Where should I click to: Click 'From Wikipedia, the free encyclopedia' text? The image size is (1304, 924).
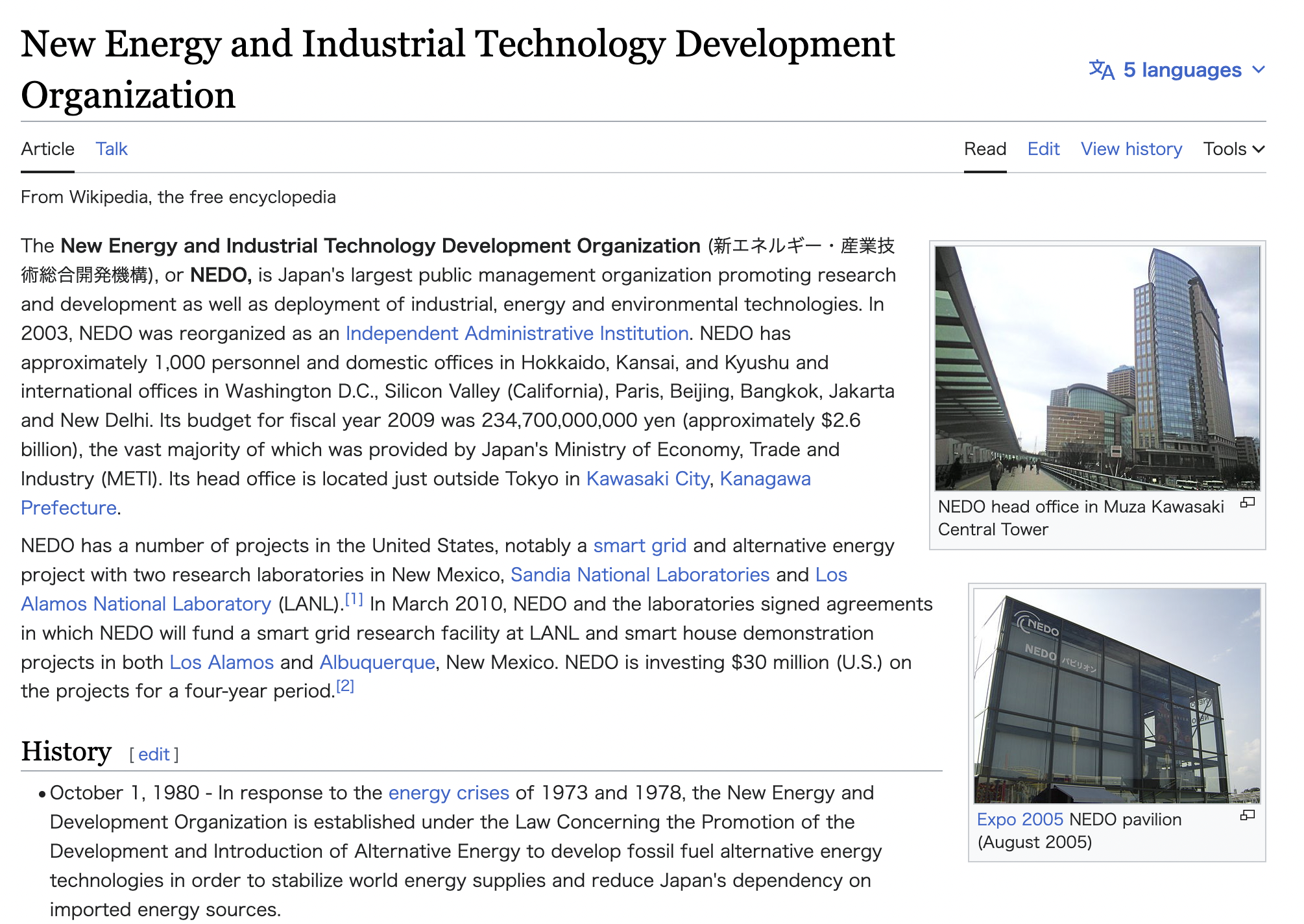pyautogui.click(x=178, y=197)
